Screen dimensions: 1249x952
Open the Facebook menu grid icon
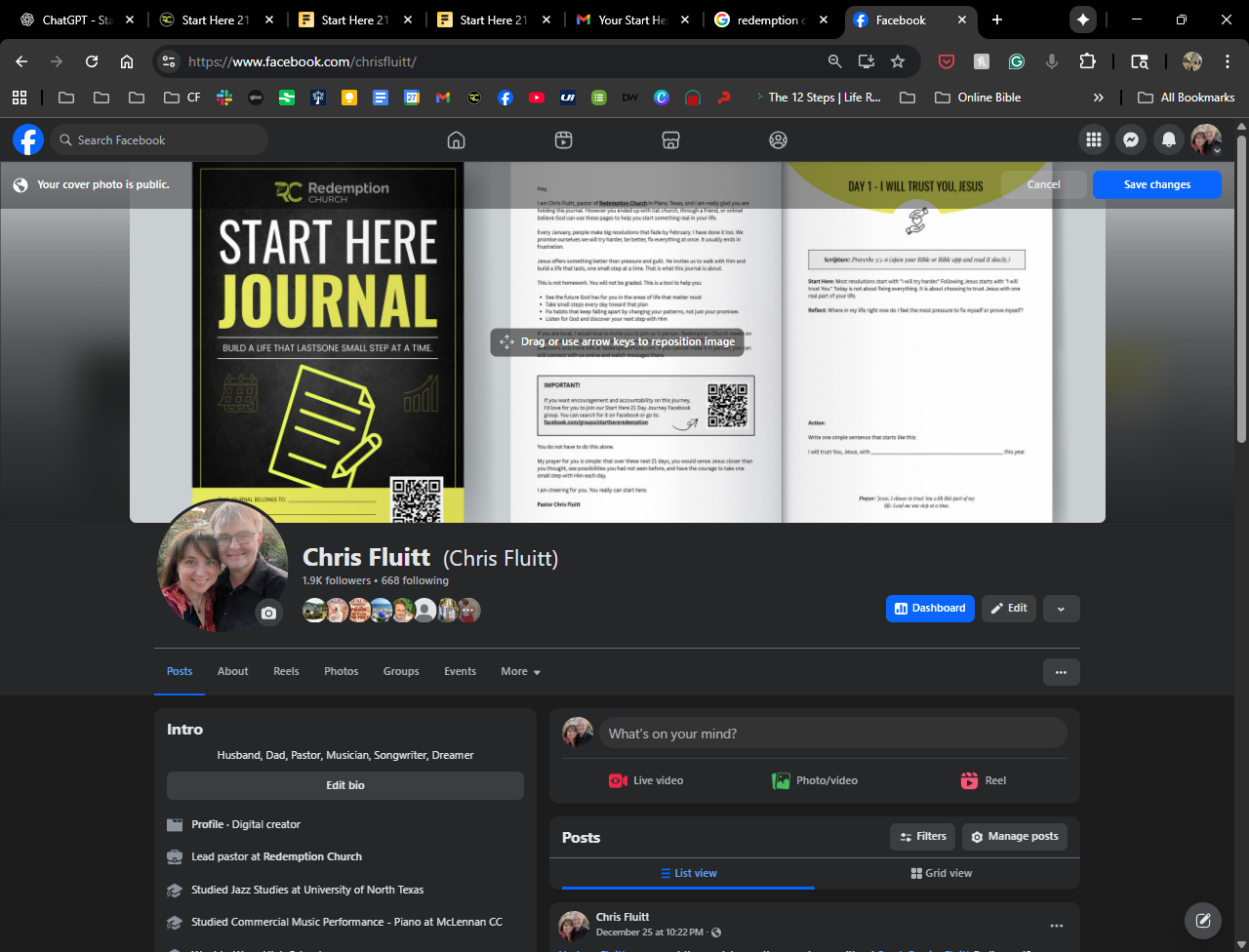1093,140
